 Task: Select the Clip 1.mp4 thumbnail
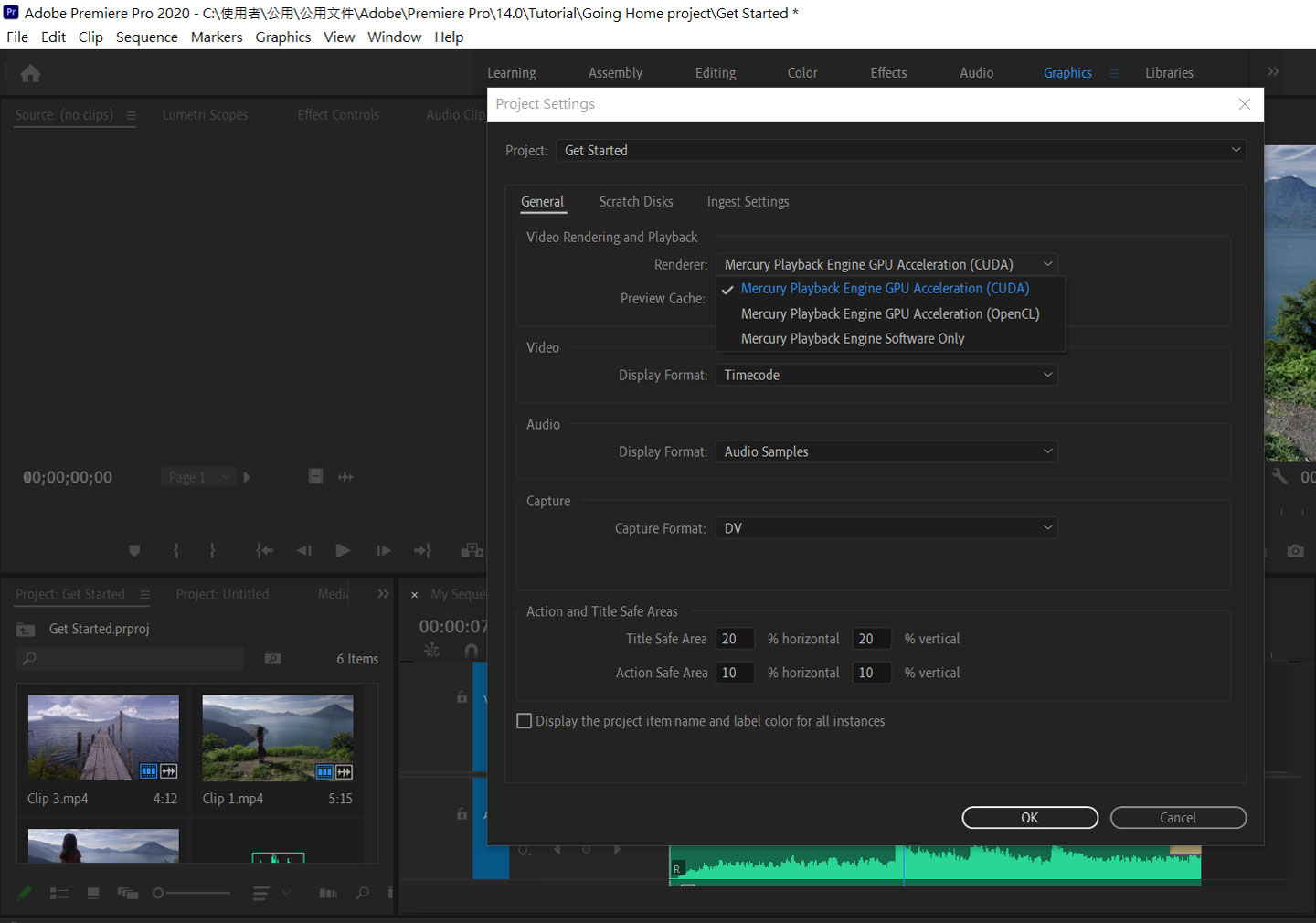[278, 738]
